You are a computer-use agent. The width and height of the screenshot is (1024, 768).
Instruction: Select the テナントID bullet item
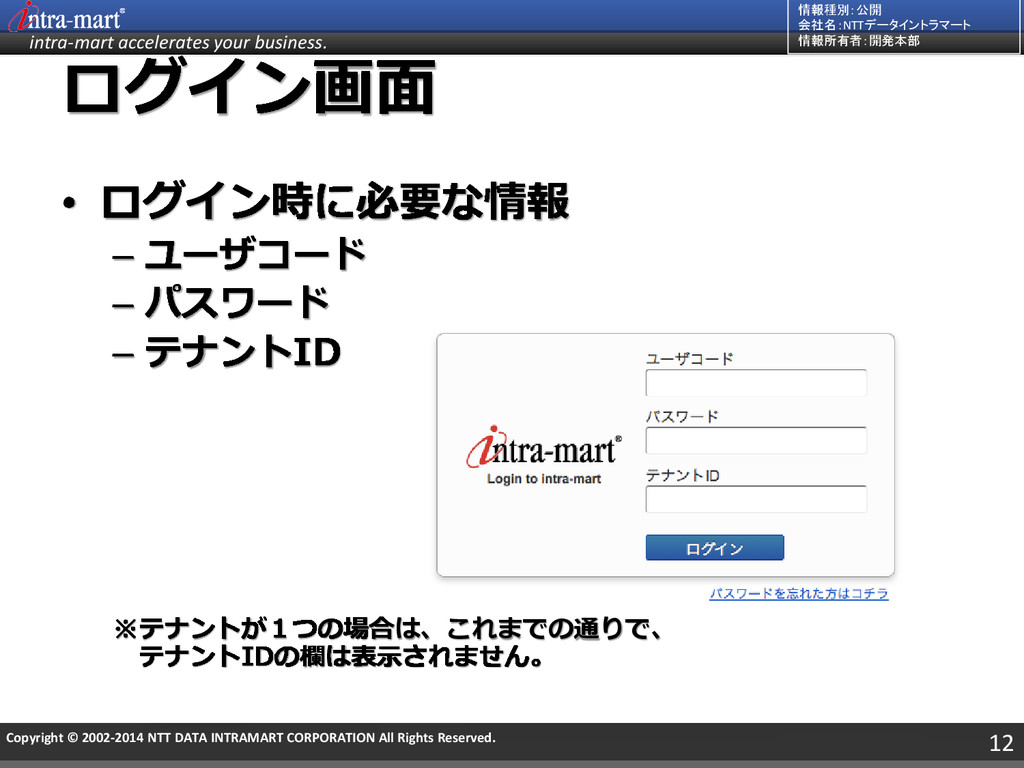242,351
